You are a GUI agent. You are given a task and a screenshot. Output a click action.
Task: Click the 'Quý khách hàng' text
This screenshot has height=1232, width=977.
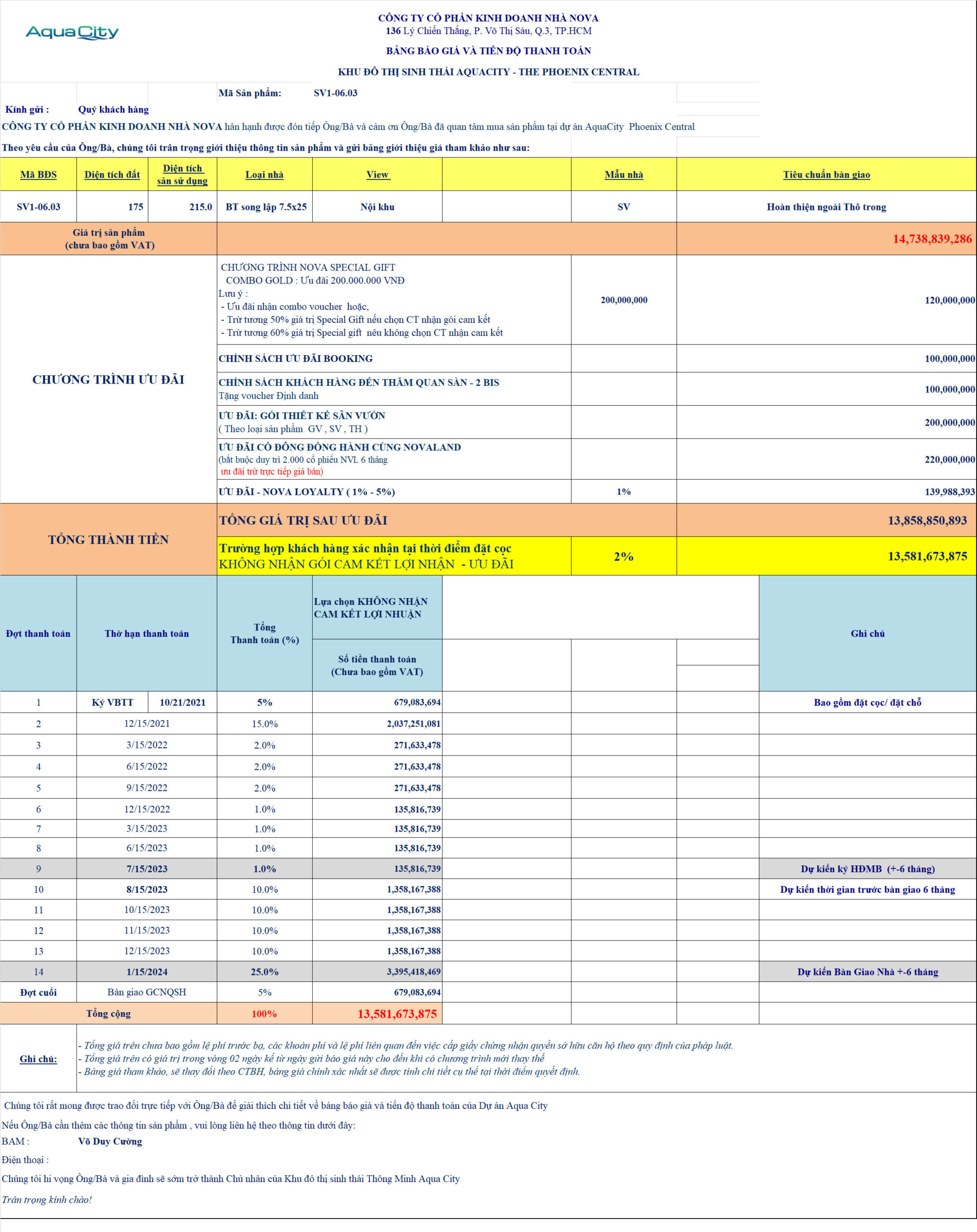[114, 110]
